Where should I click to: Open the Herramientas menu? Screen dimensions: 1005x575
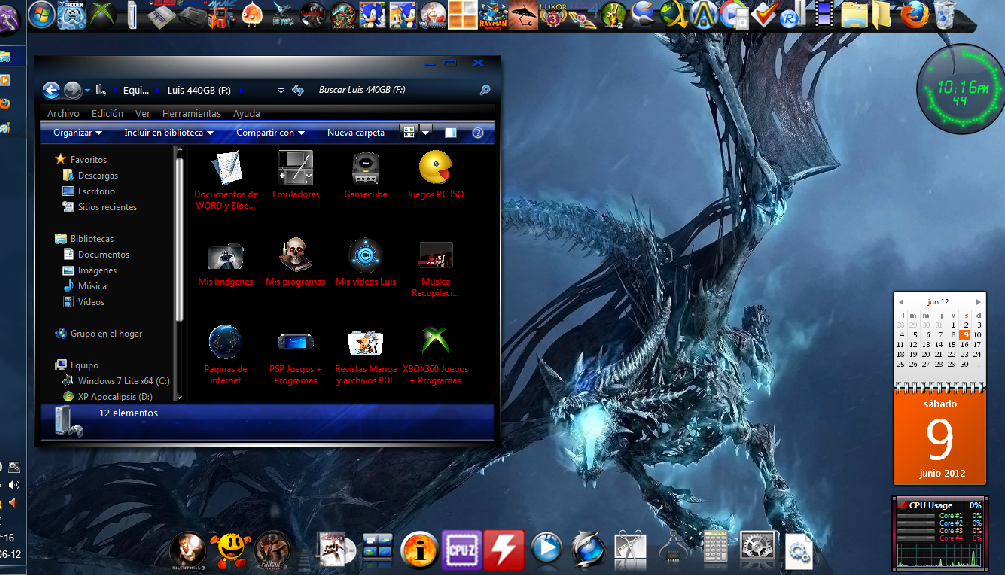click(x=191, y=113)
